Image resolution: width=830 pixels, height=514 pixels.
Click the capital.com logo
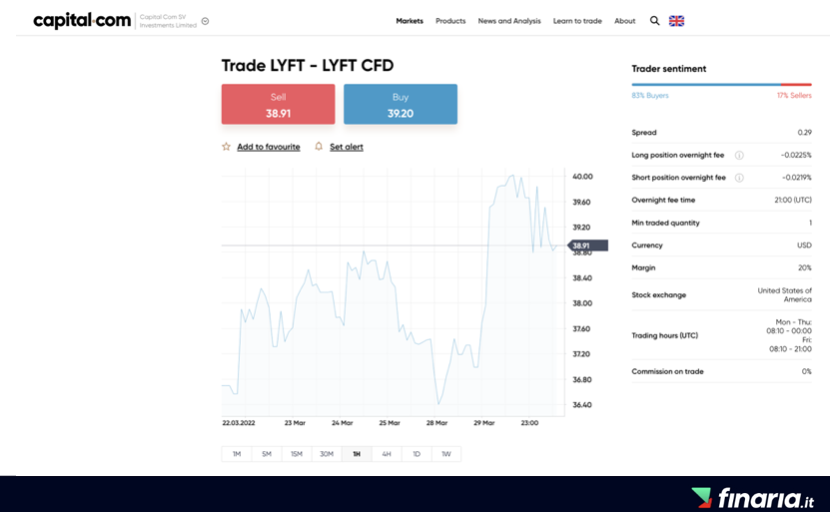coord(82,21)
